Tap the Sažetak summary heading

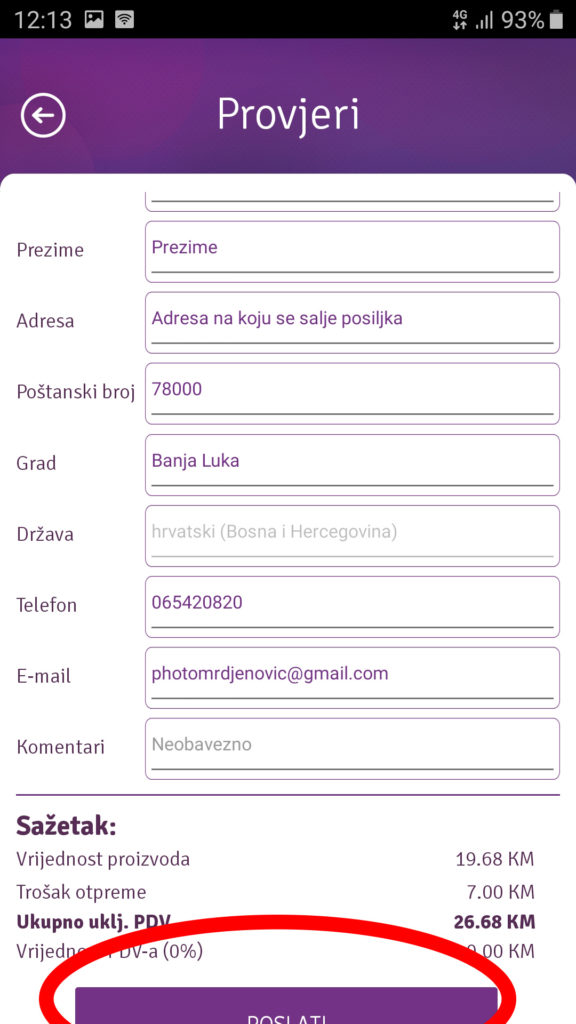pos(66,826)
